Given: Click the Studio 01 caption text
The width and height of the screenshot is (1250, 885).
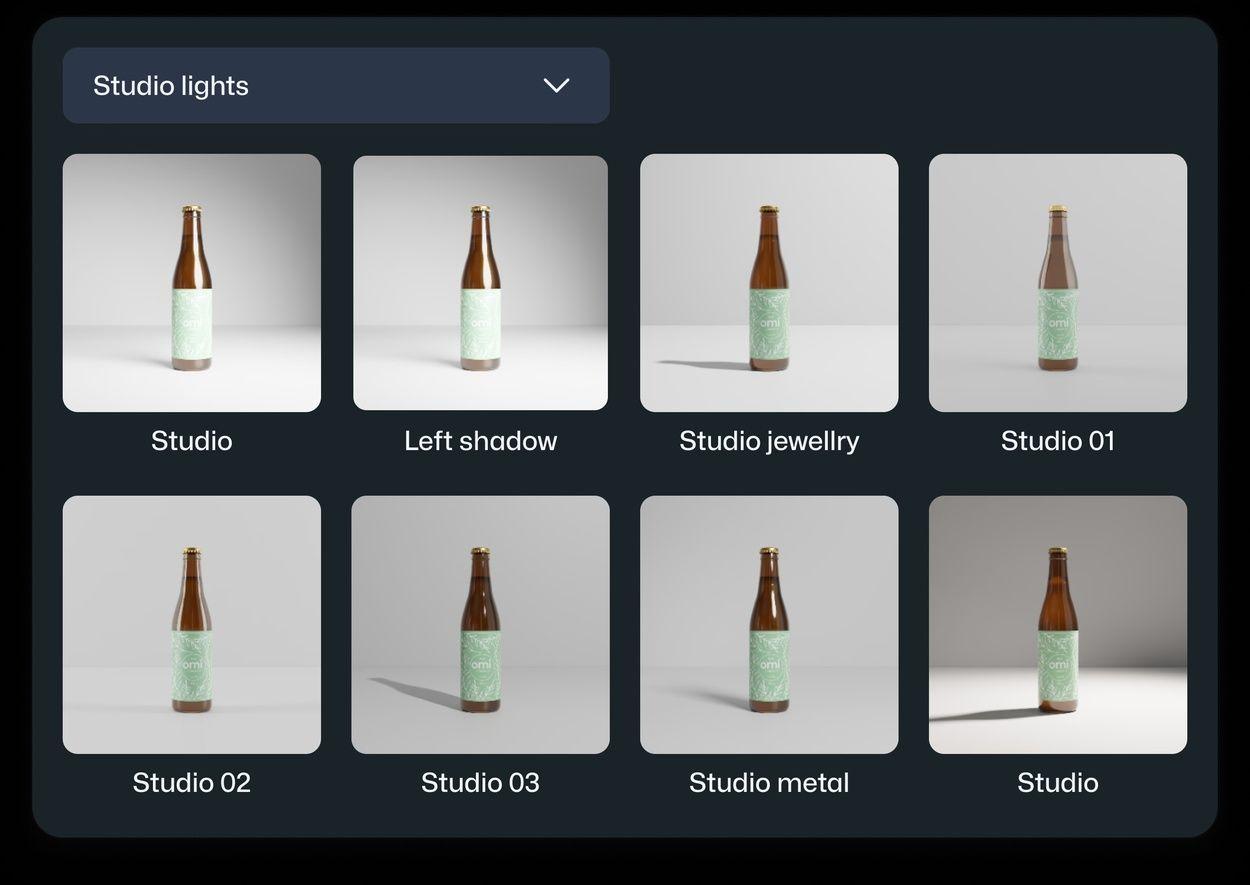Looking at the screenshot, I should [x=1057, y=440].
